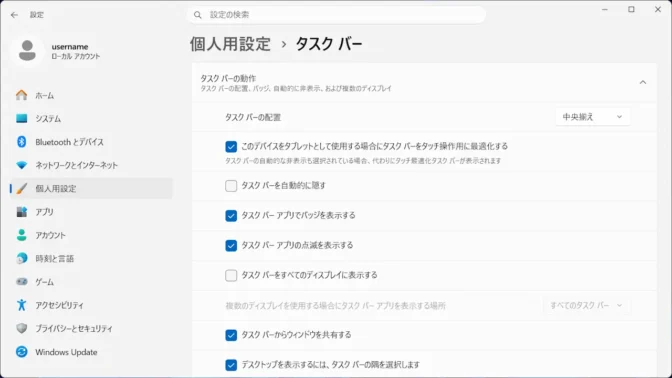Open アカウント settings page

pos(91,235)
